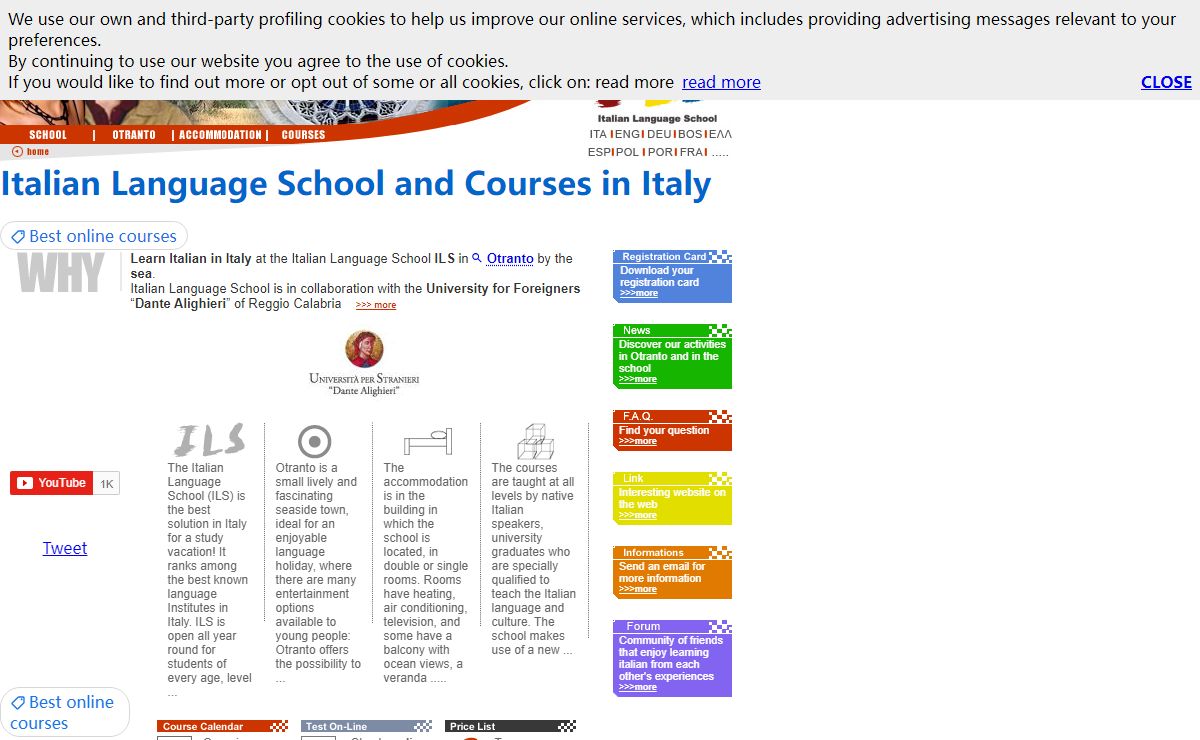Viewport: 1200px width, 740px height.
Task: Click 'Send an email for more information' text
Action: coord(661,572)
